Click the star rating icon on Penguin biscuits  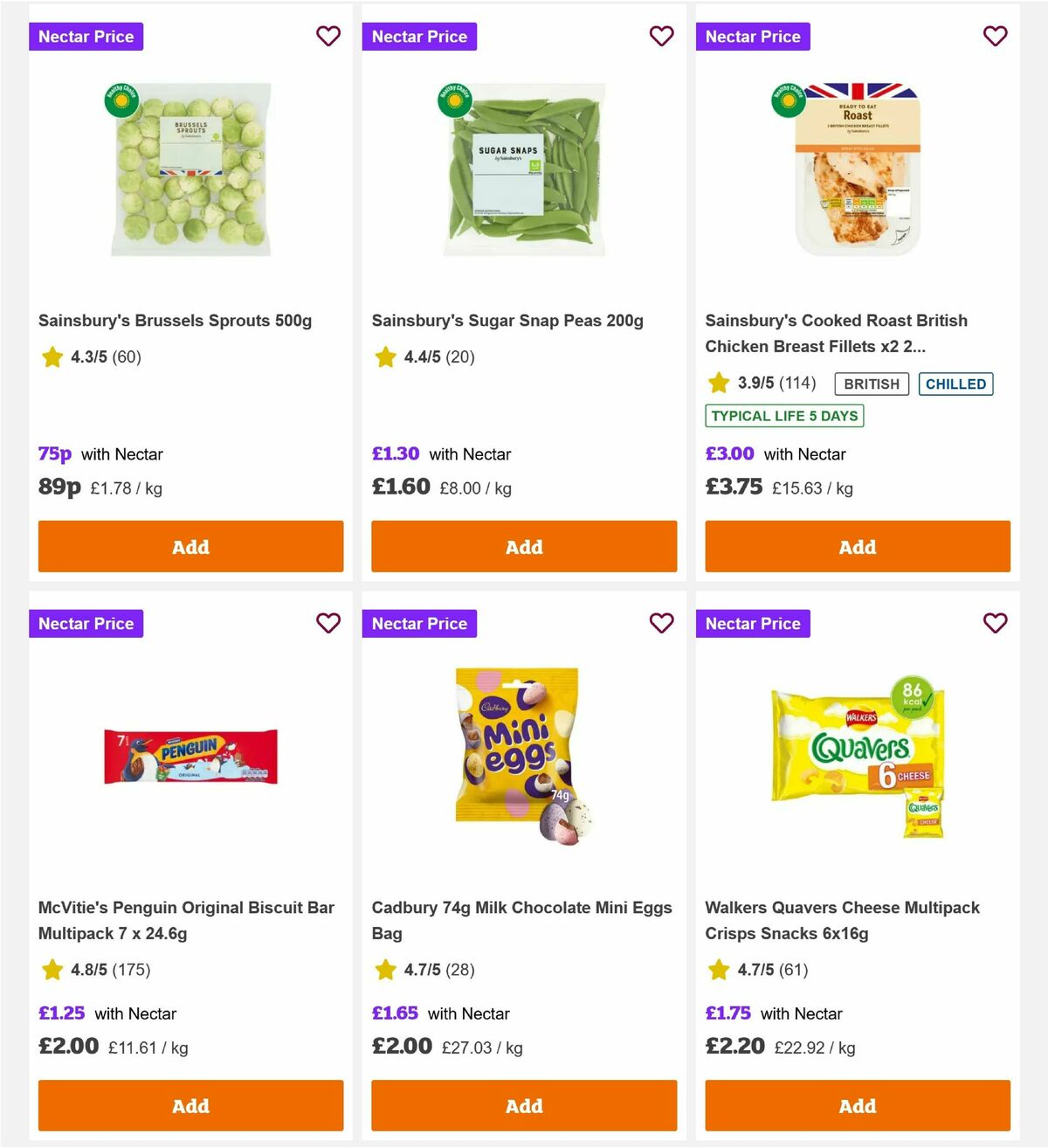point(52,970)
